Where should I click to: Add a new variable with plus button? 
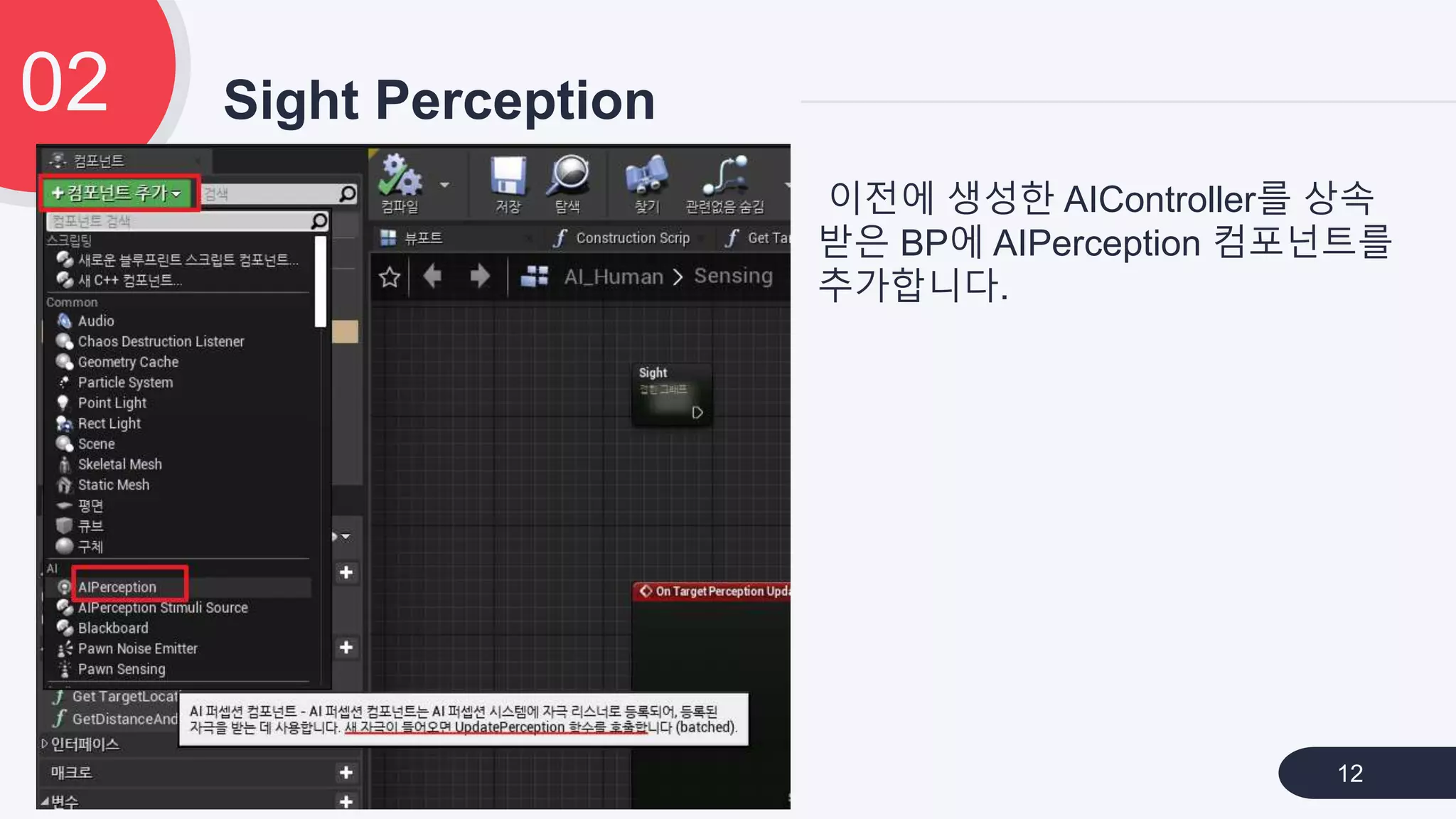(x=346, y=801)
